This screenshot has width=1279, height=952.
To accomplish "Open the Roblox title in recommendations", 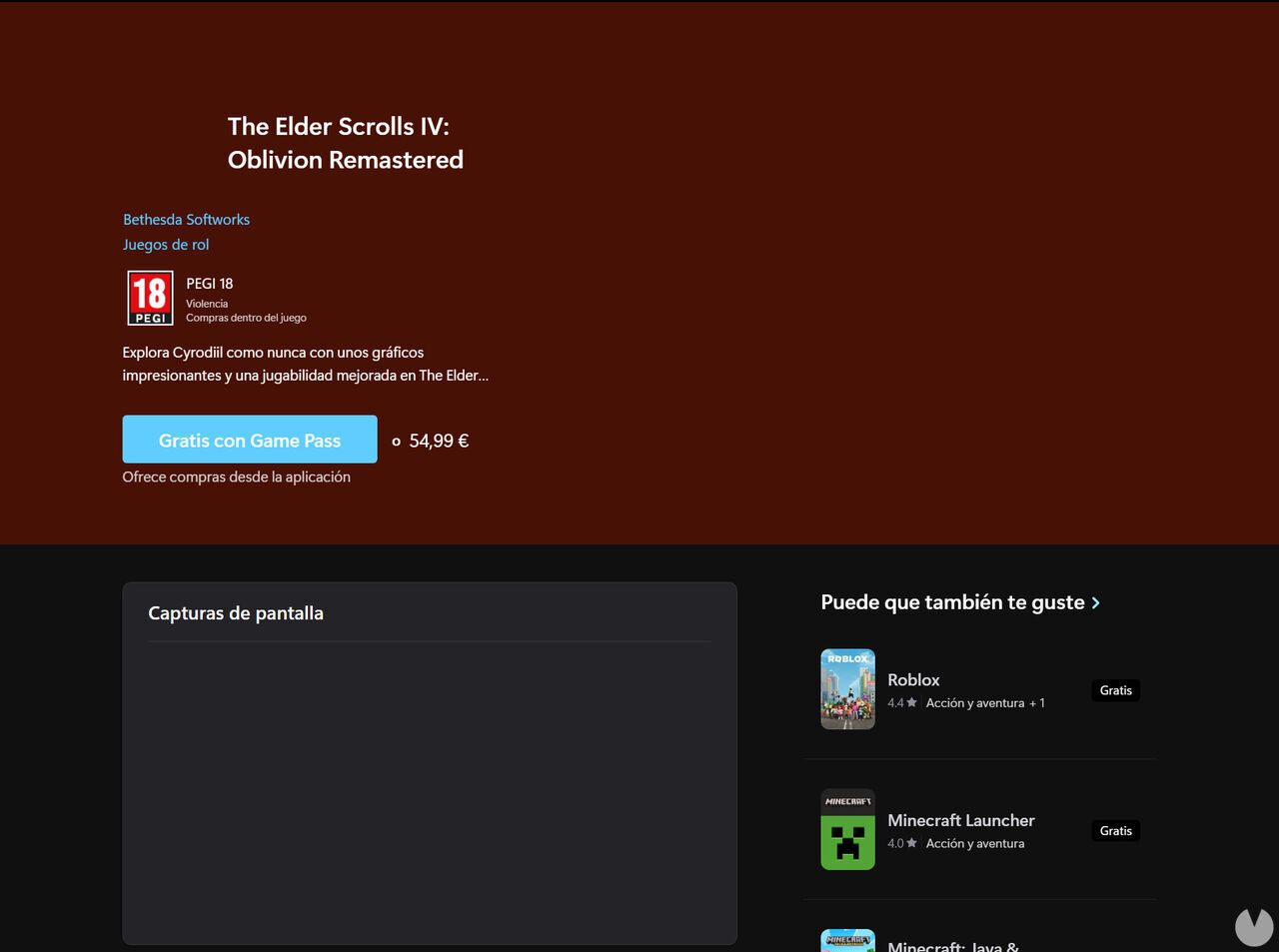I will (913, 680).
